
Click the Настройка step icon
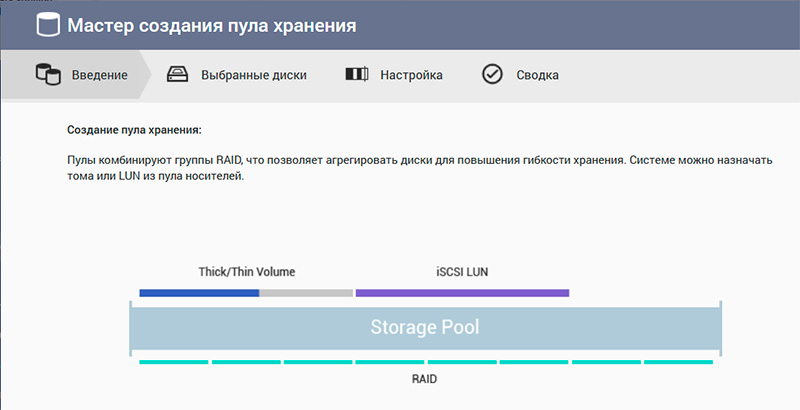click(x=355, y=75)
